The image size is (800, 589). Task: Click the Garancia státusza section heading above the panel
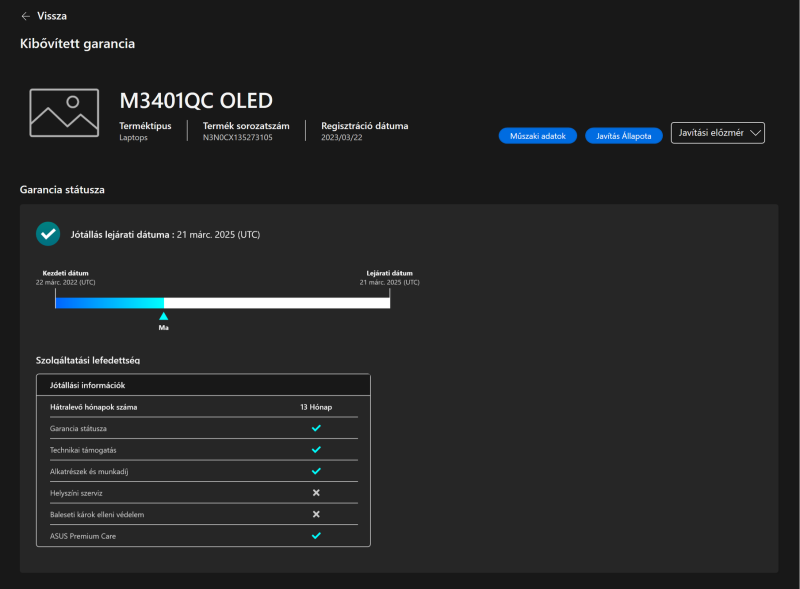coord(62,190)
